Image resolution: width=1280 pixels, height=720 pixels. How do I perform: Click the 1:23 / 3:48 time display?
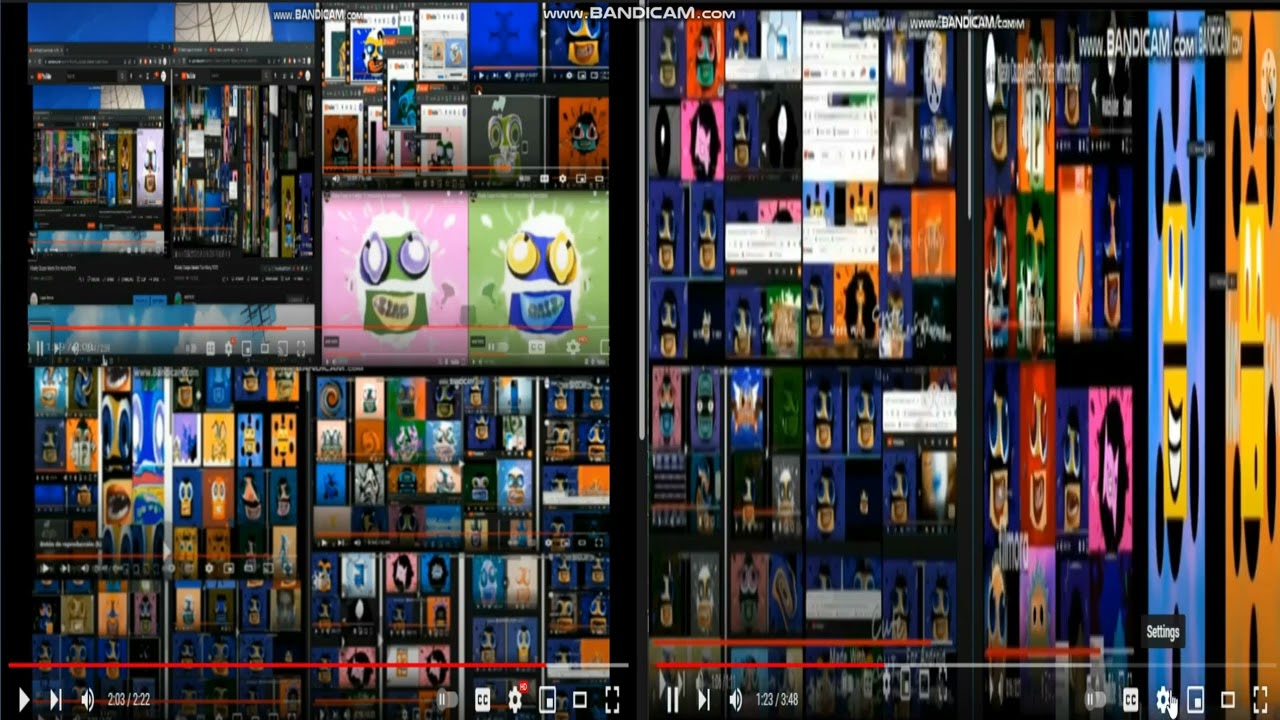point(777,700)
